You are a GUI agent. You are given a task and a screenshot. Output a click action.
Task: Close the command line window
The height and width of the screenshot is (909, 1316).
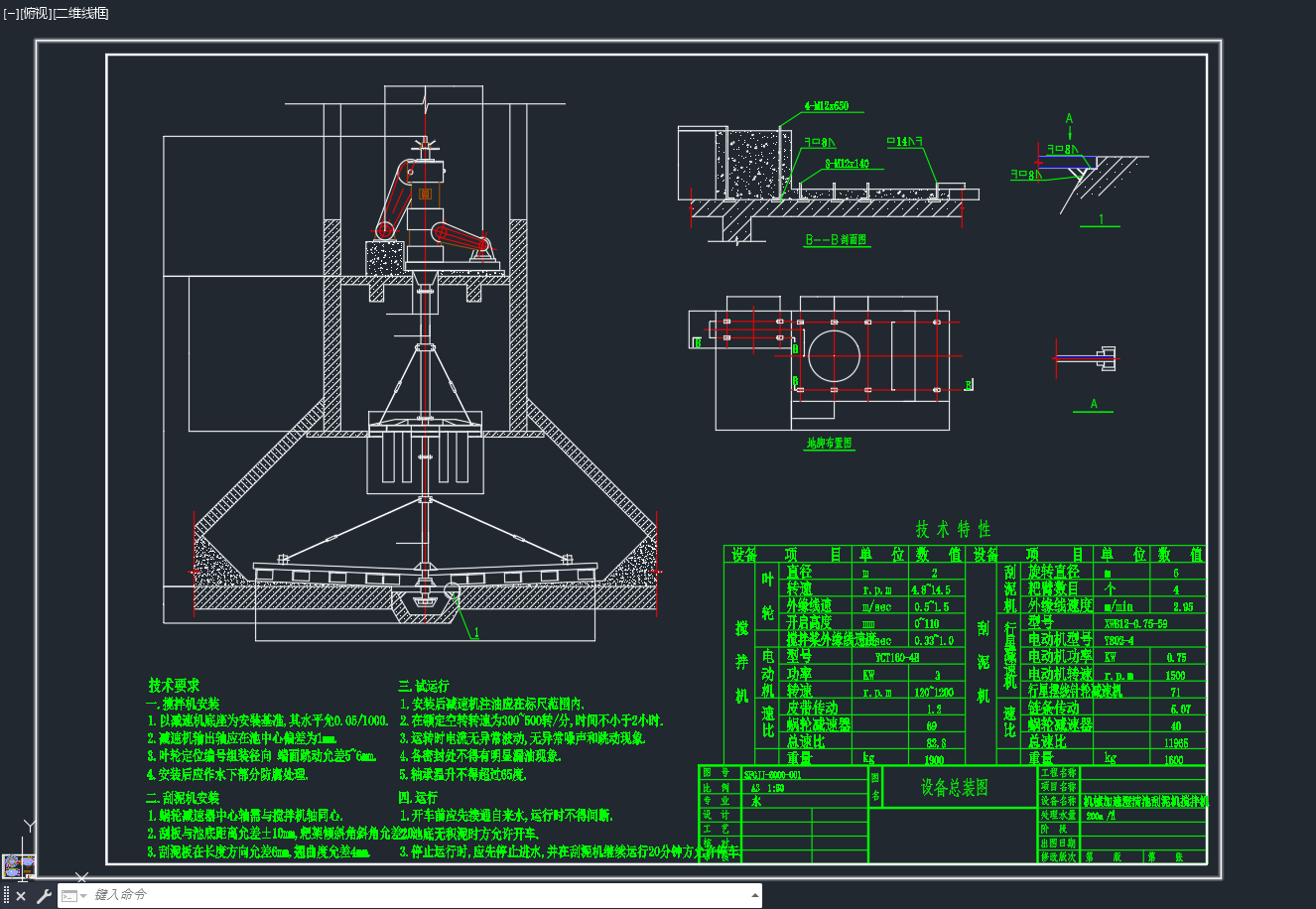click(21, 896)
